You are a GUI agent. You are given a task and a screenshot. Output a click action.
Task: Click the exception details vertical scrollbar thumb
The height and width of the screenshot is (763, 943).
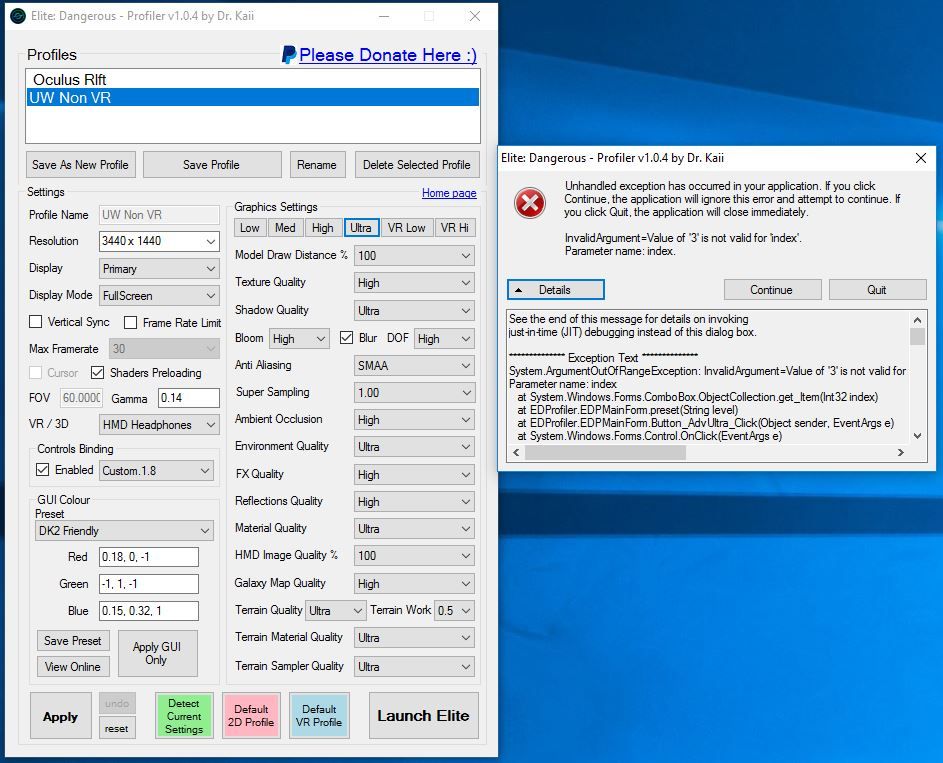point(917,336)
